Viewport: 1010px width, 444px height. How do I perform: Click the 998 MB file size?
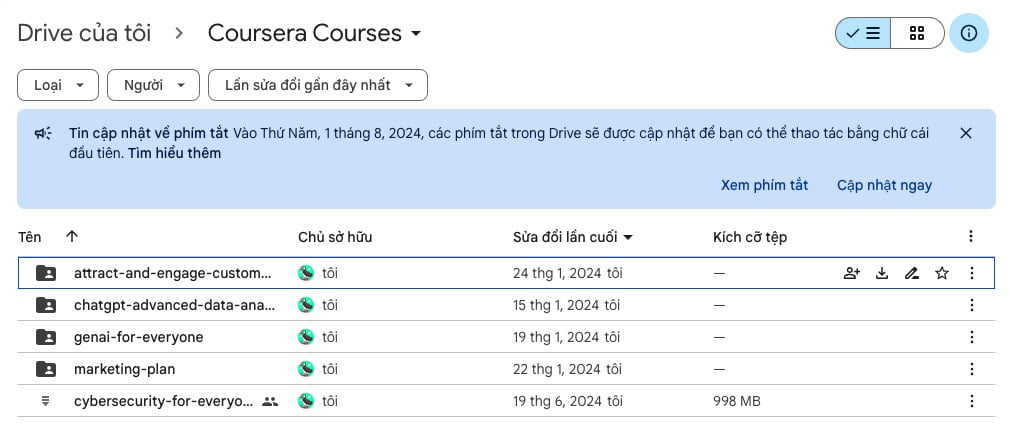tap(737, 401)
